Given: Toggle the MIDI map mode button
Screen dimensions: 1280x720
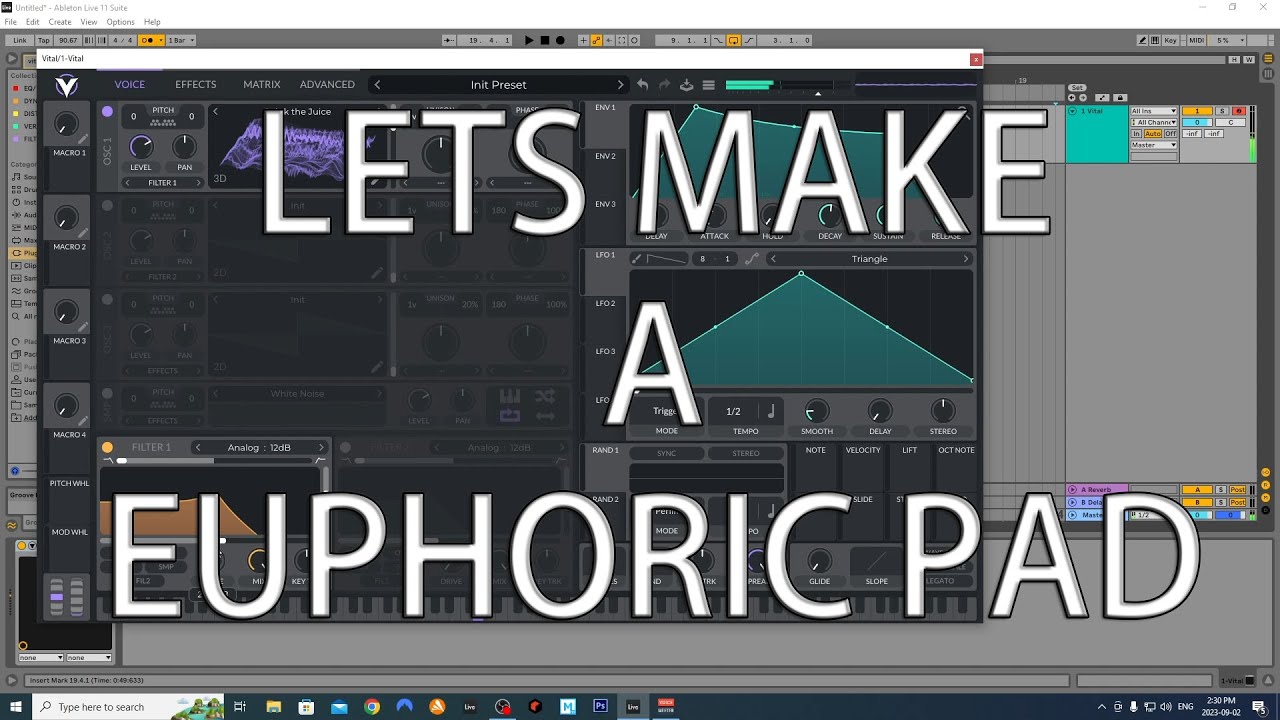Looking at the screenshot, I should pos(1196,40).
